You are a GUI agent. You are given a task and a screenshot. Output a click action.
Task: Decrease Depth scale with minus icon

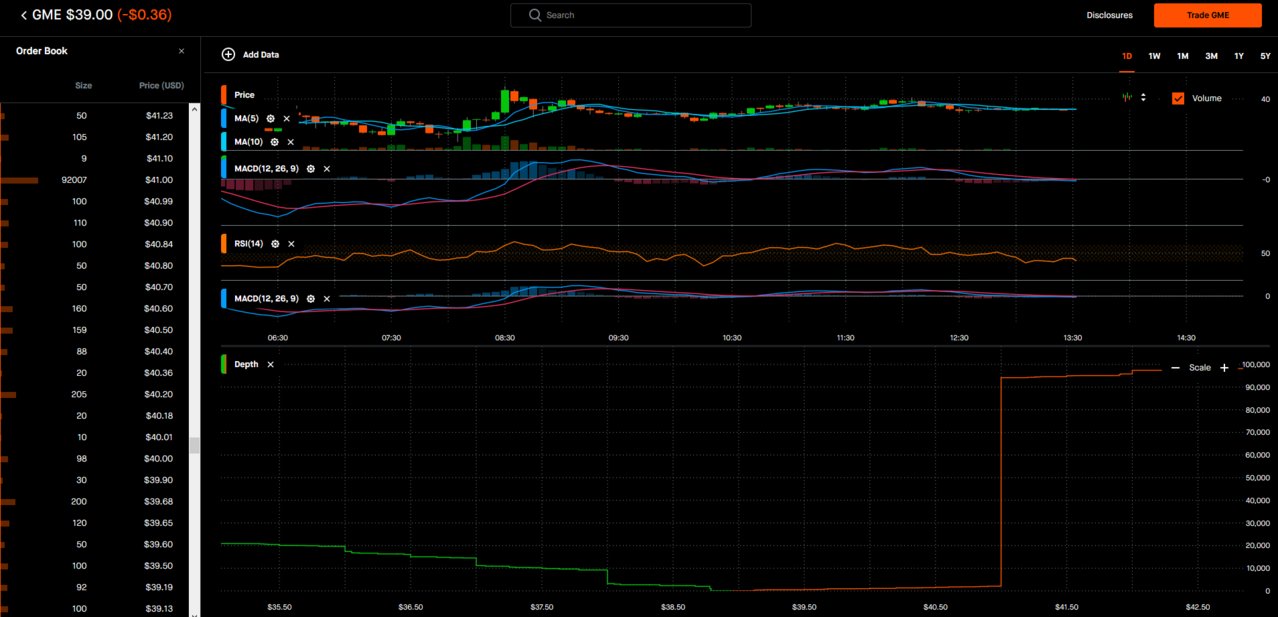[x=1175, y=368]
